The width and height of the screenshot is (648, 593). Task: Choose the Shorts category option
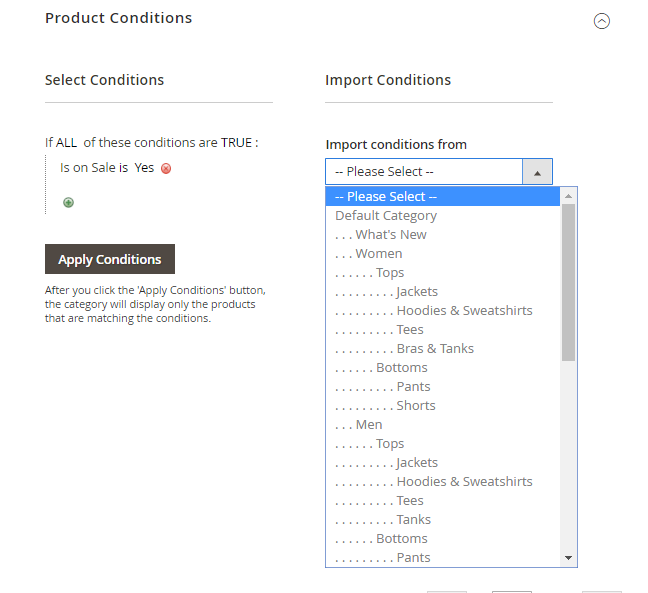(x=415, y=406)
